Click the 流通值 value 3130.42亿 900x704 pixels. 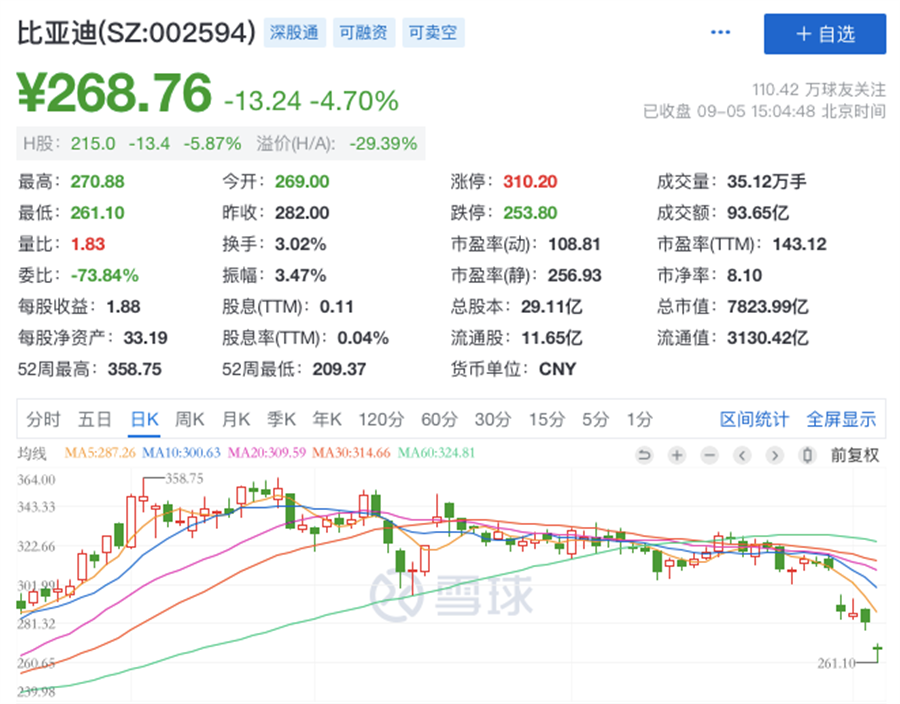768,338
